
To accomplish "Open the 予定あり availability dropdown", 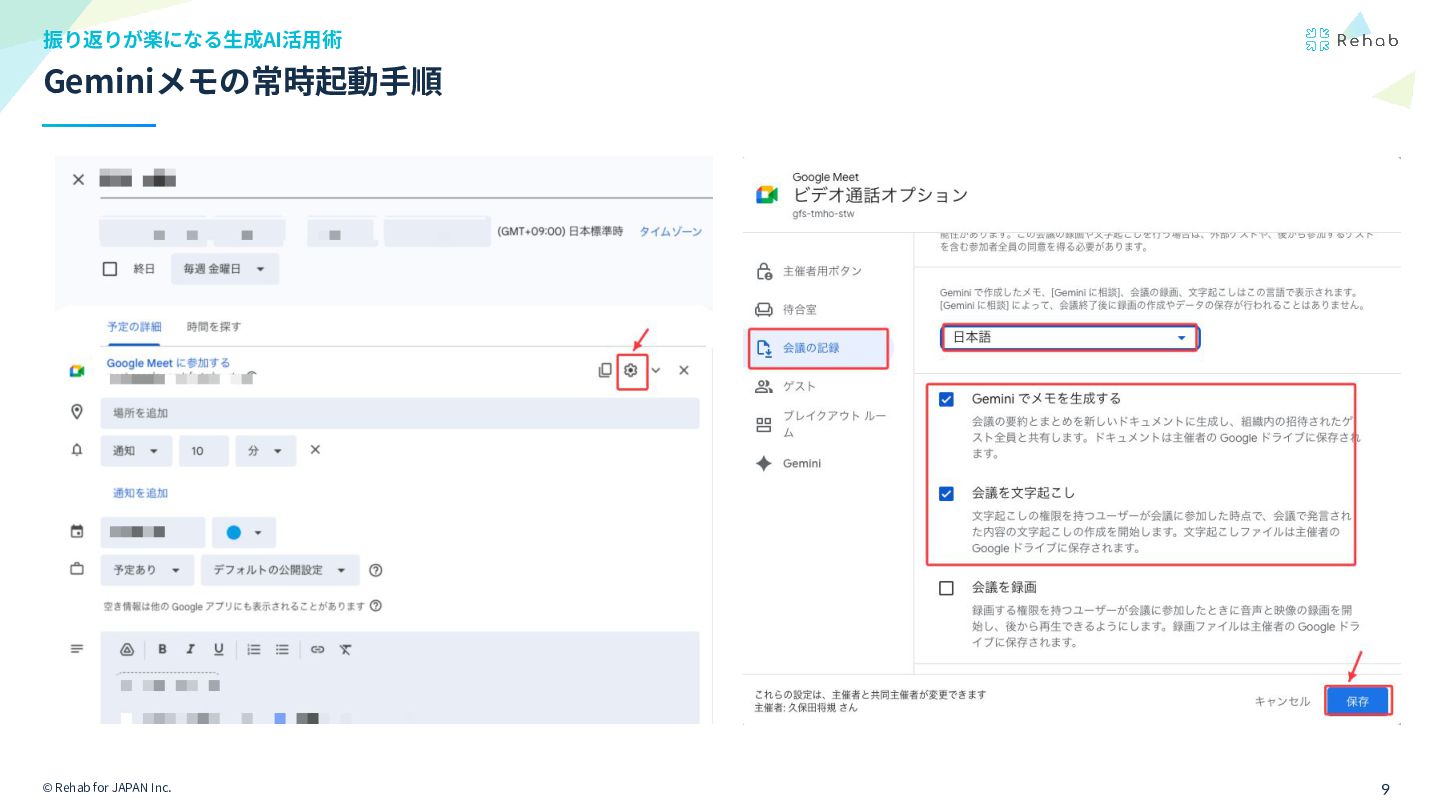I will click(147, 570).
